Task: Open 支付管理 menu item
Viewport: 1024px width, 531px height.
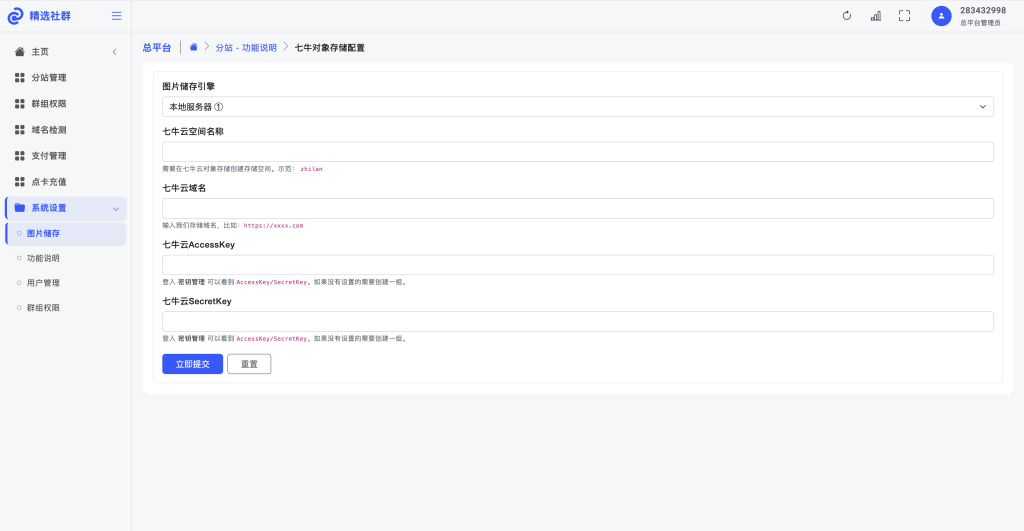Action: click(x=65, y=156)
